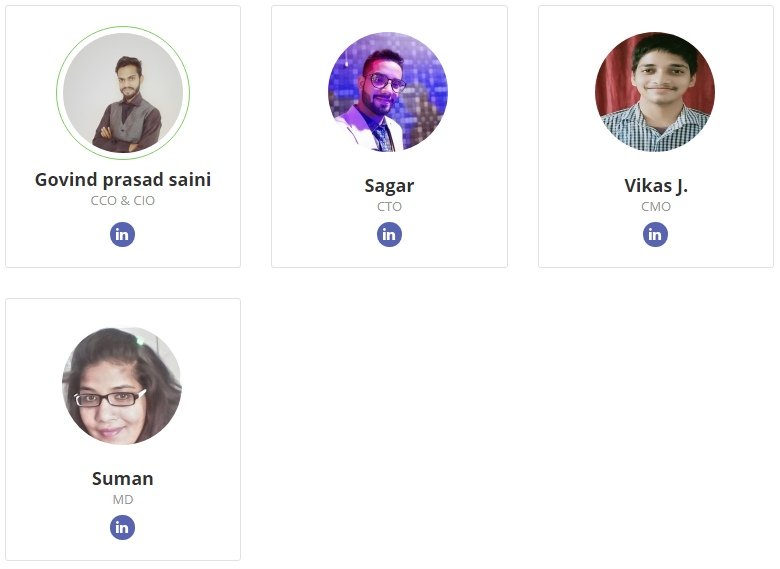The width and height of the screenshot is (780, 569).
Task: Visit Vikas J.'s LinkedIn profile icon
Action: tap(655, 234)
